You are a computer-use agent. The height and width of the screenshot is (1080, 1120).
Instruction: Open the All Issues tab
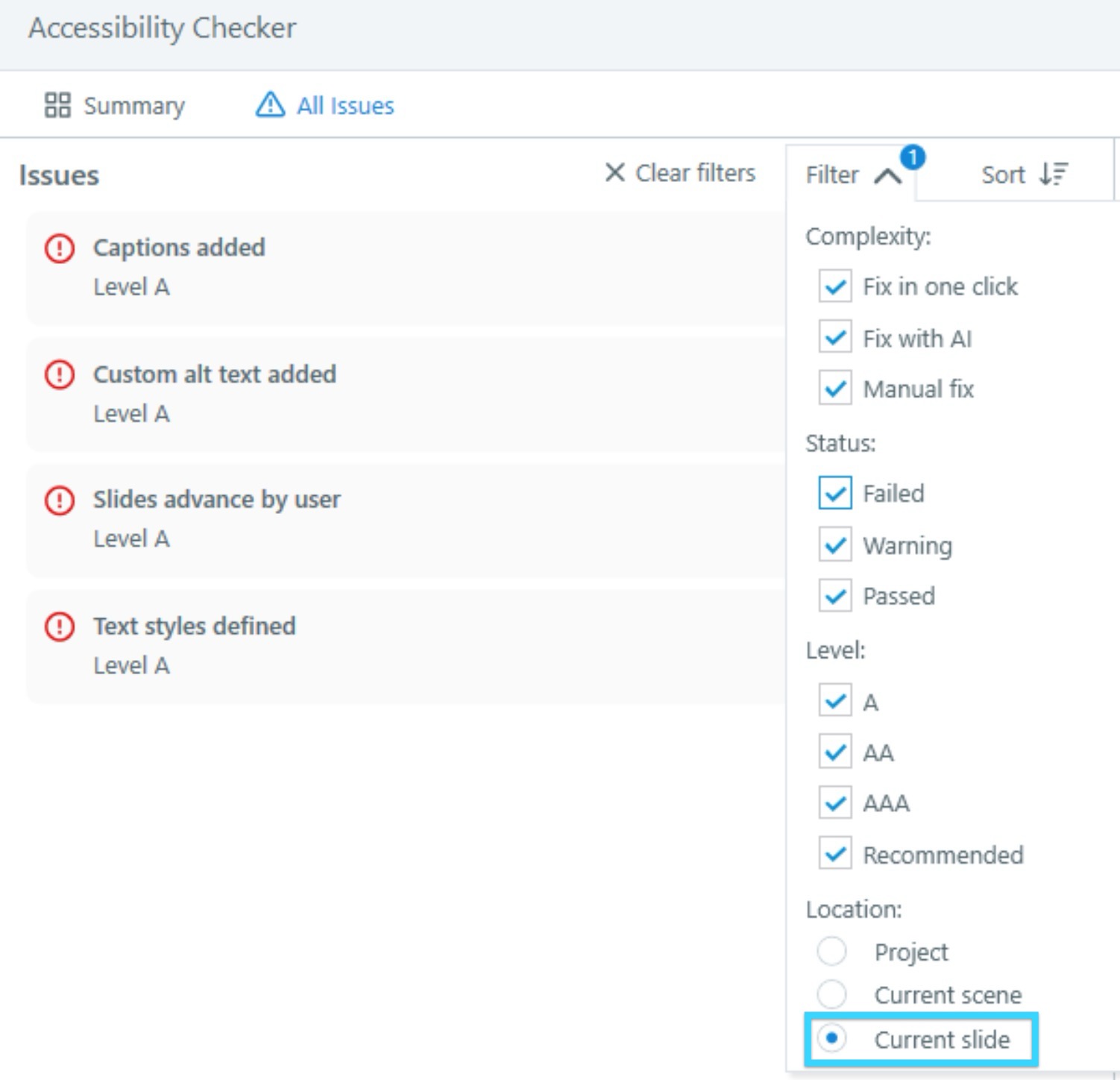click(x=324, y=105)
